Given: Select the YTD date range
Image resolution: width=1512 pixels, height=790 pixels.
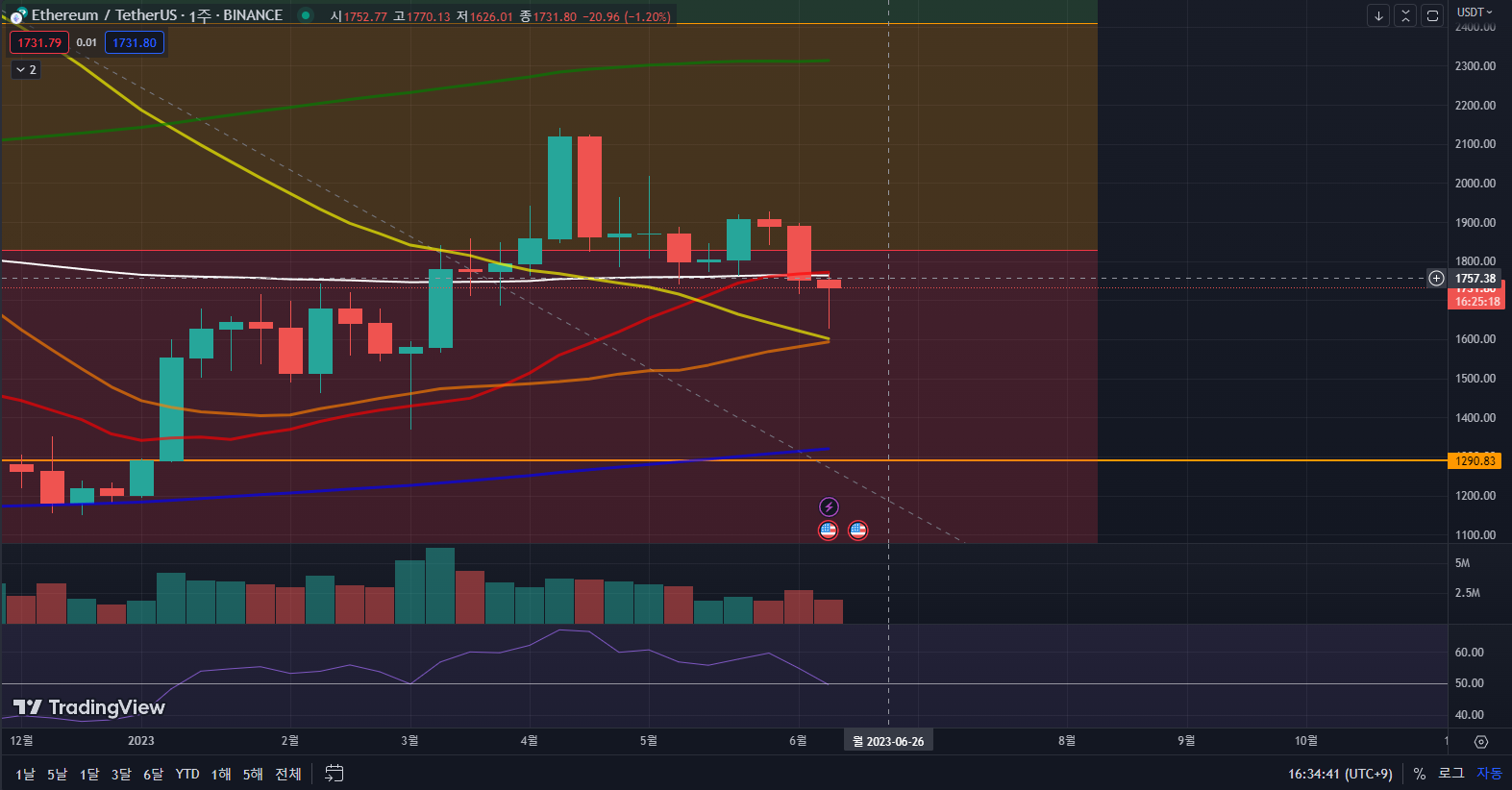Looking at the screenshot, I should coord(187,774).
